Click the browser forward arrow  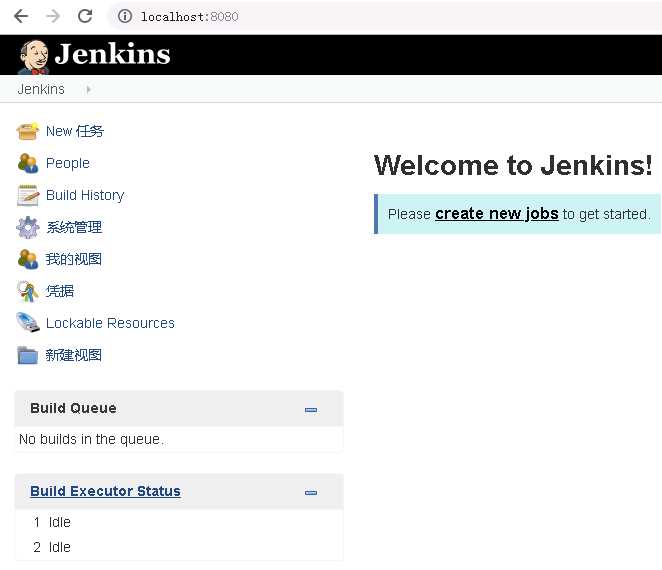tap(53, 16)
